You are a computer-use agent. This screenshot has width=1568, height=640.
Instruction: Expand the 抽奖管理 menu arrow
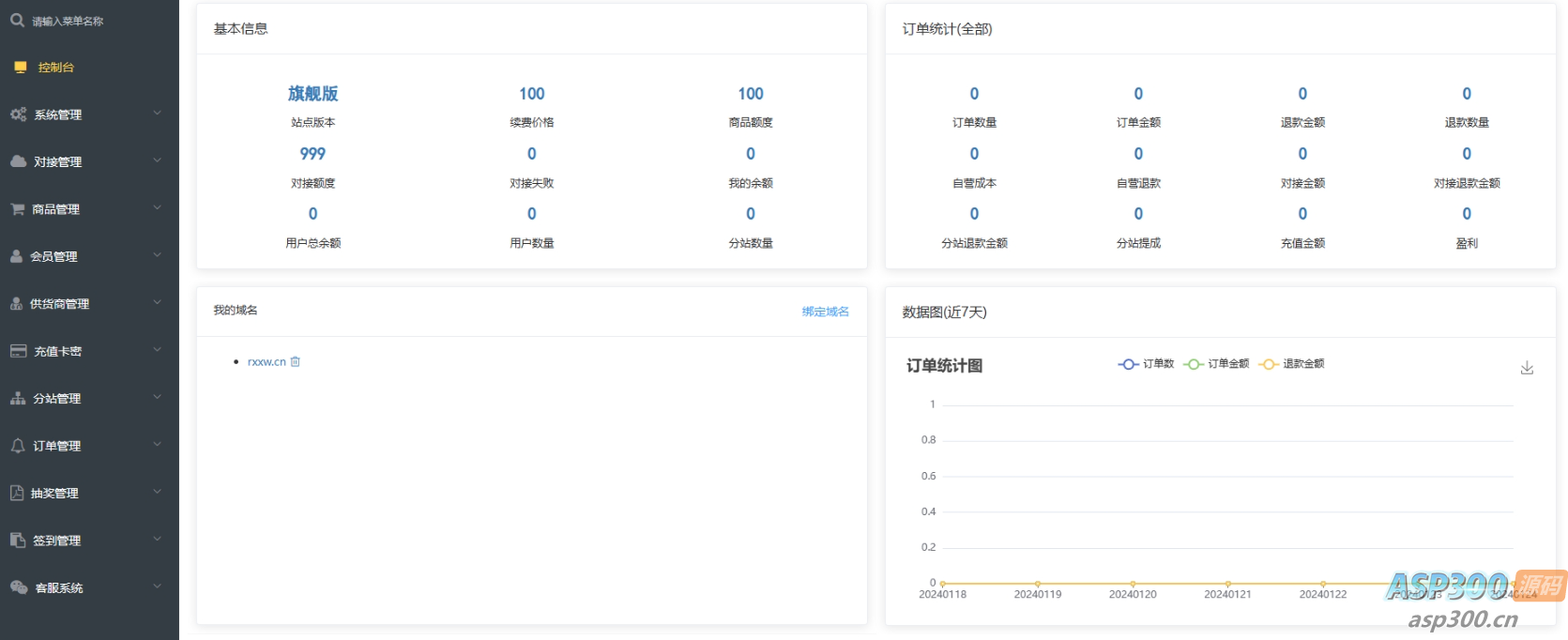point(157,492)
